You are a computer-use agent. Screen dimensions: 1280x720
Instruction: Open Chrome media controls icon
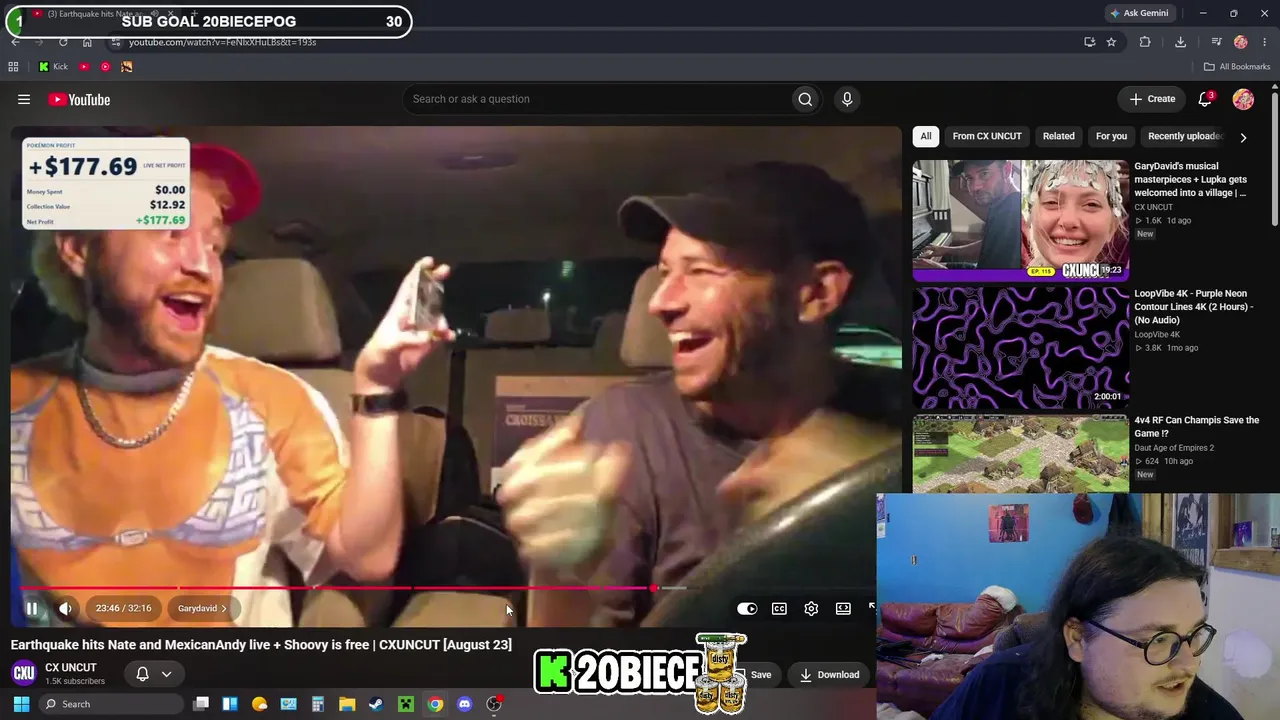[x=1216, y=42]
